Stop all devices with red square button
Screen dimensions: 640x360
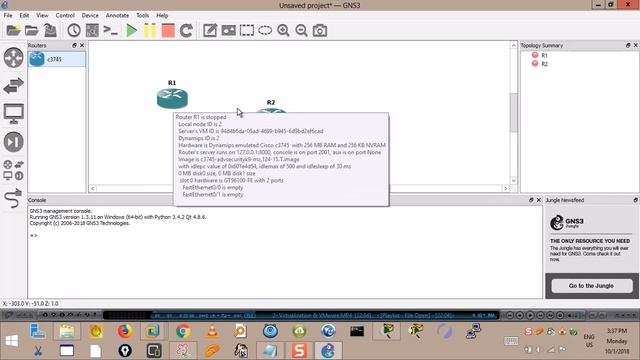tap(168, 30)
